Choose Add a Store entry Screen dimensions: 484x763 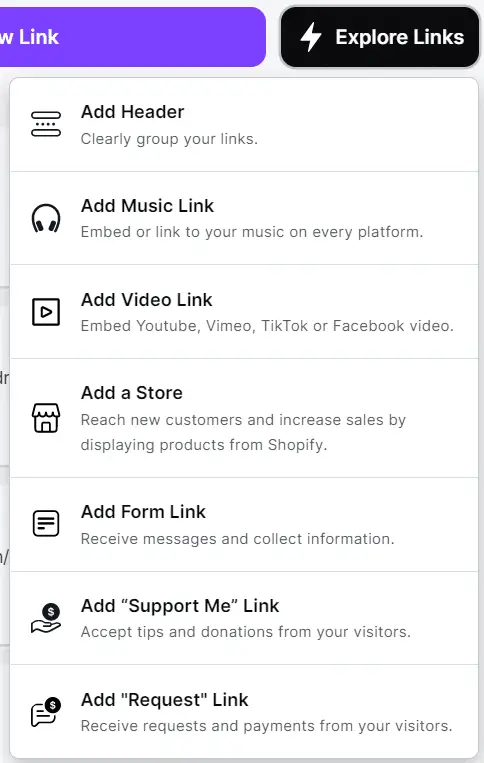244,418
